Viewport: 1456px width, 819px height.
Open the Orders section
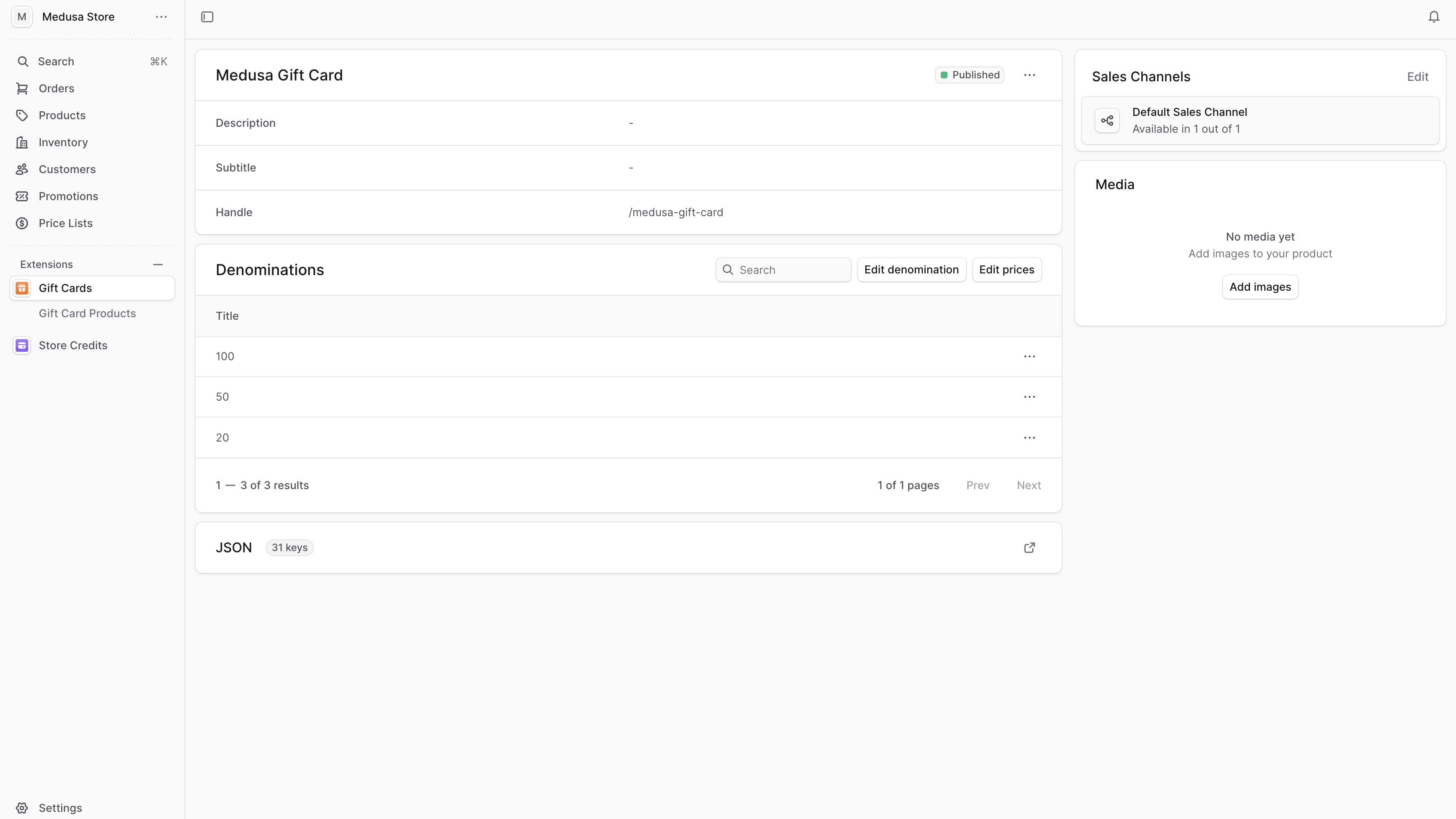(56, 88)
